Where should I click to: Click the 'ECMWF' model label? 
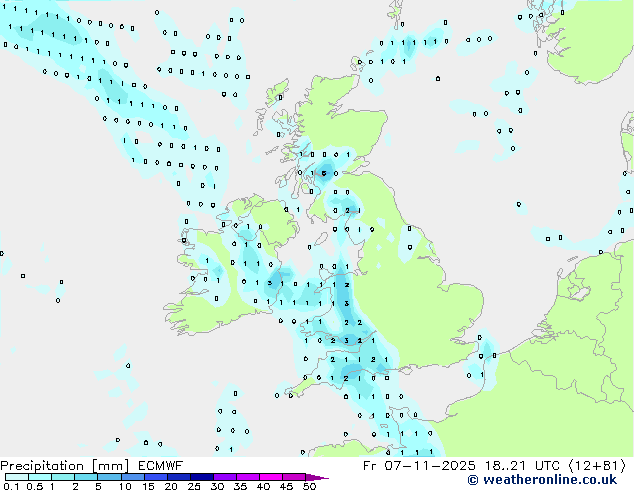coord(161,466)
